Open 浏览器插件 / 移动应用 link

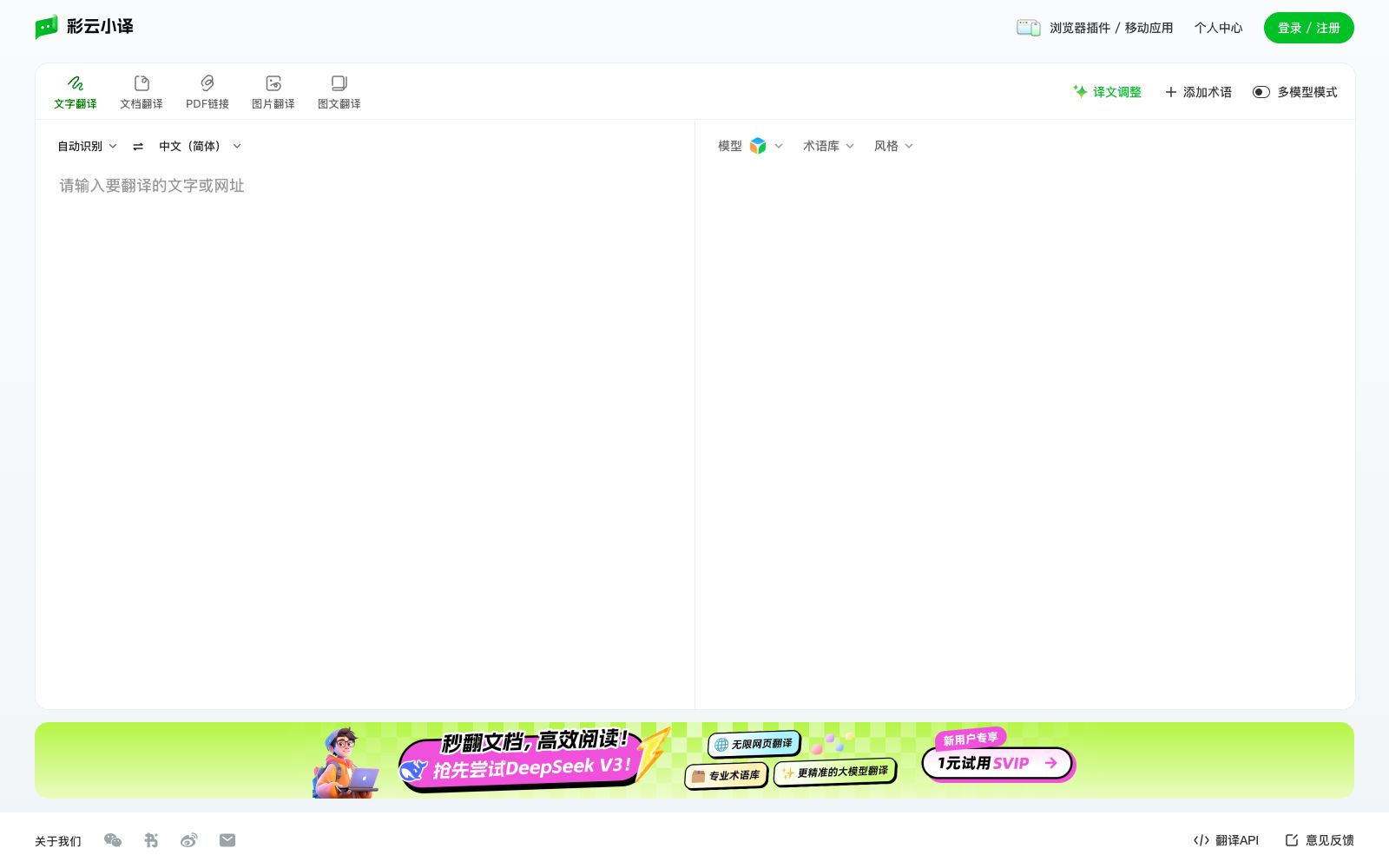click(x=1095, y=28)
